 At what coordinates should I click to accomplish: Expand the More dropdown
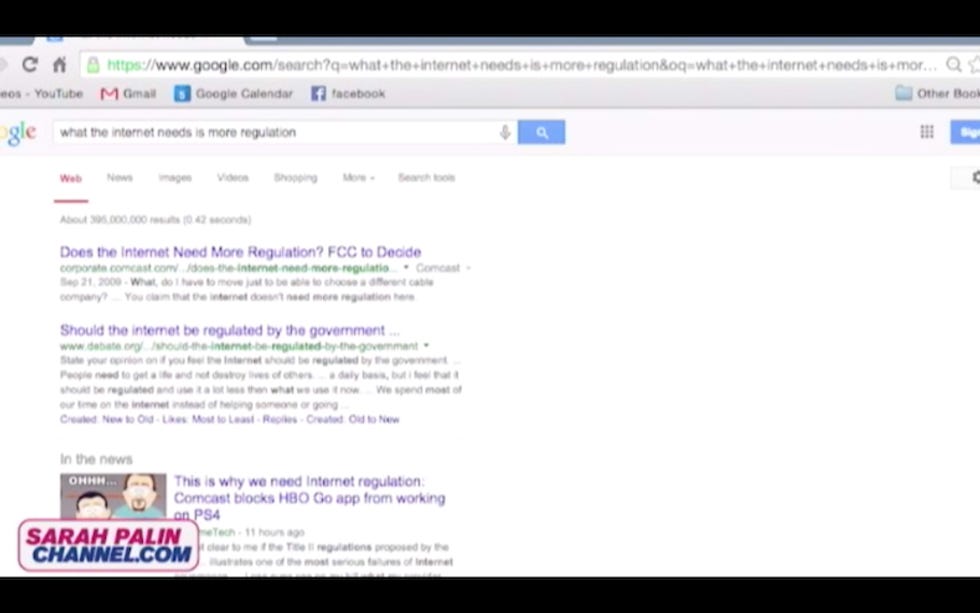358,178
